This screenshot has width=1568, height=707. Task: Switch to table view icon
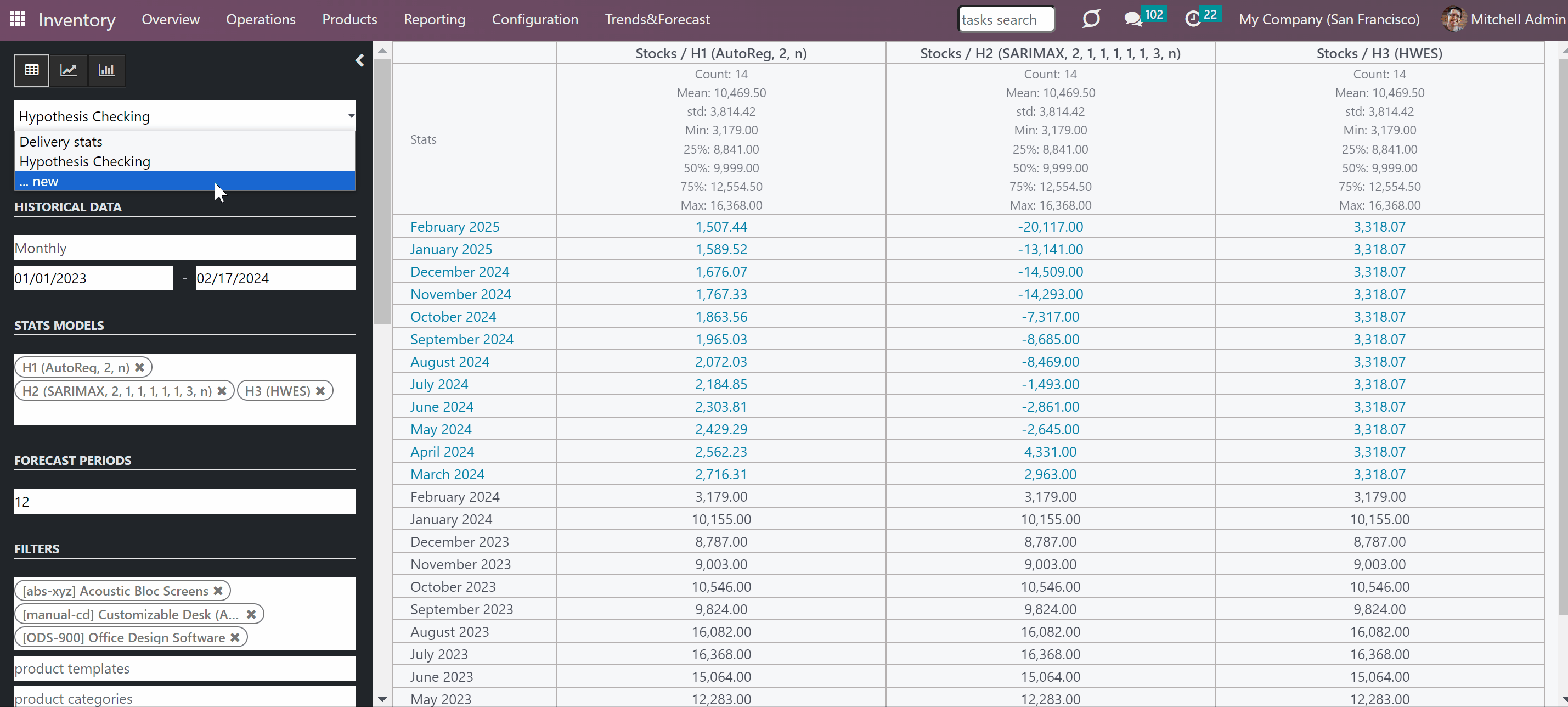pyautogui.click(x=32, y=70)
